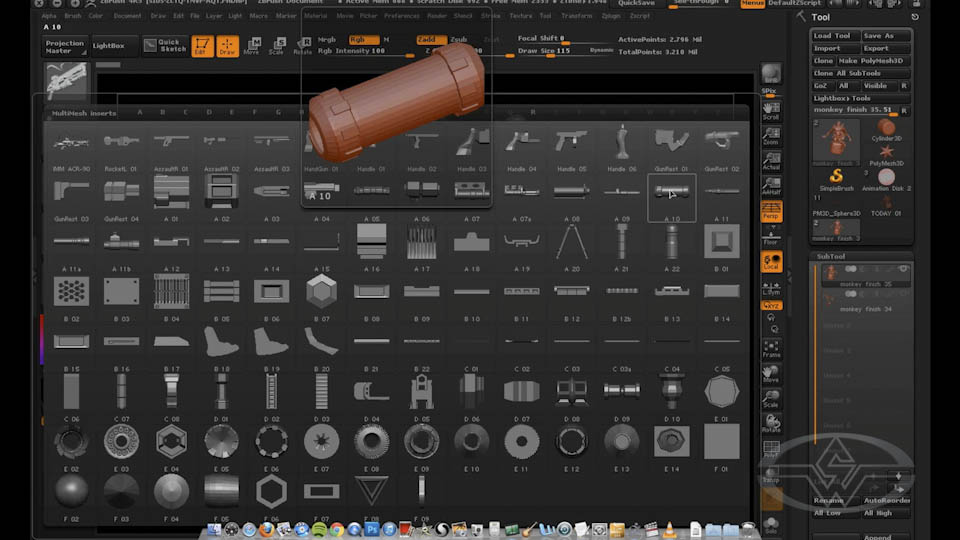Pick the IMM ACR-90 rifle mesh
Viewport: 960px width, 540px height.
coord(71,146)
